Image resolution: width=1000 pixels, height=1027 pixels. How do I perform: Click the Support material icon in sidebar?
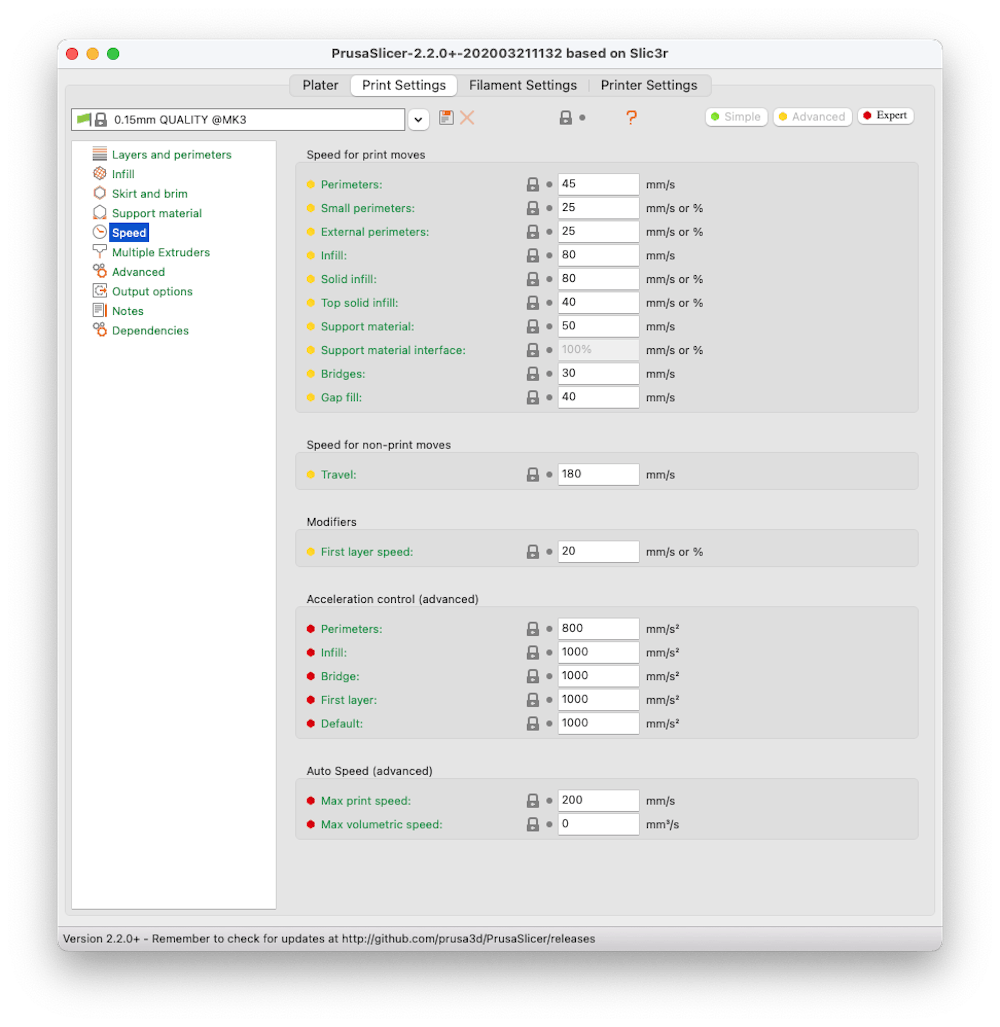point(100,213)
